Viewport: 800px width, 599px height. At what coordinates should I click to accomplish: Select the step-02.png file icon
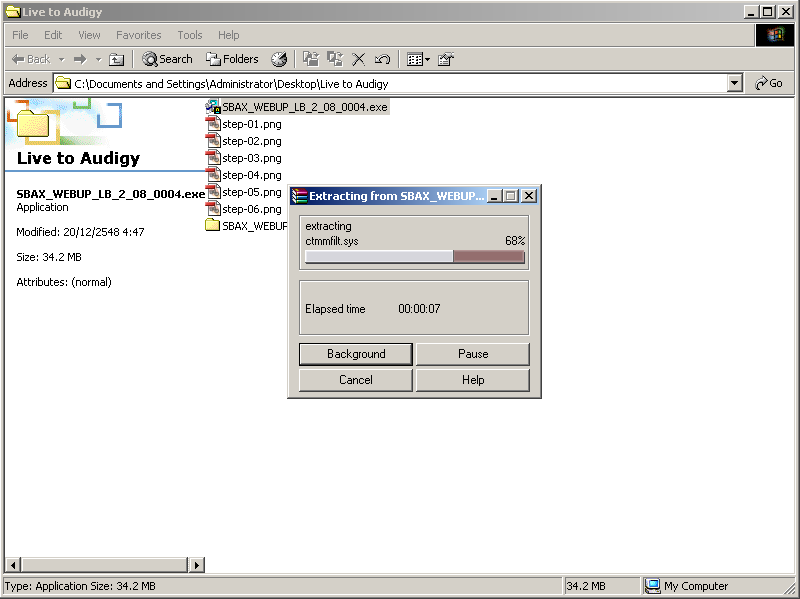(x=213, y=141)
